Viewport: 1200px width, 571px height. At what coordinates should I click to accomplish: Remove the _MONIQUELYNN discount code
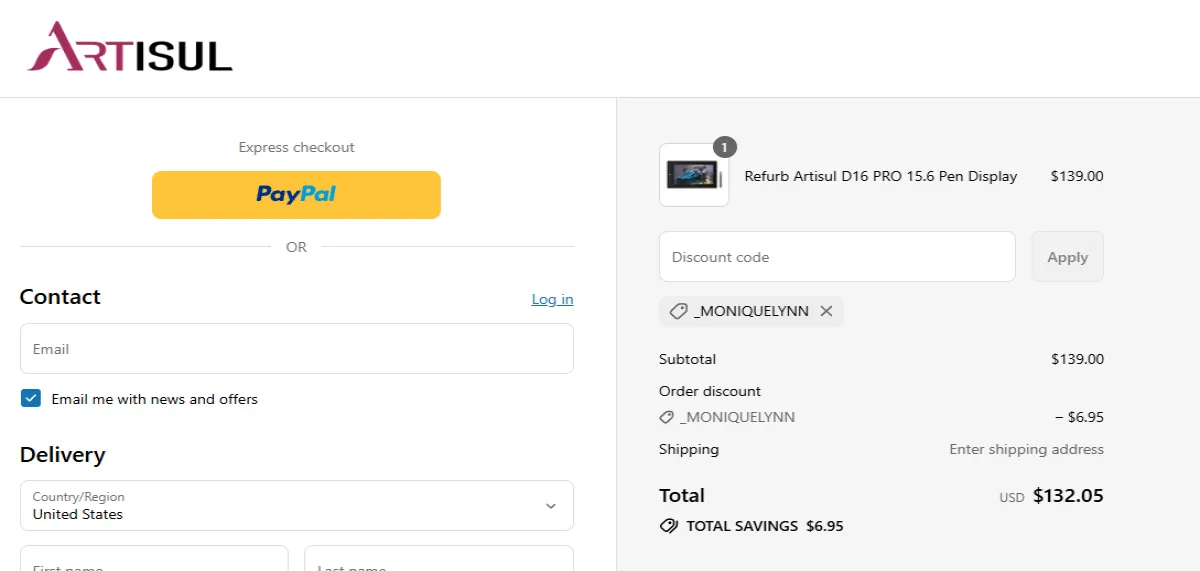point(826,311)
